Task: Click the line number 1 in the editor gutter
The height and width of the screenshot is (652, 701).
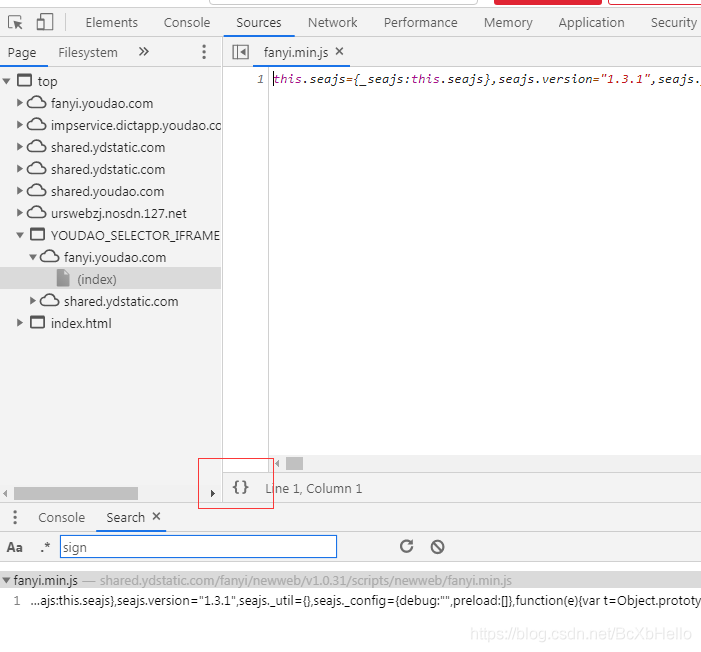Action: [x=260, y=80]
